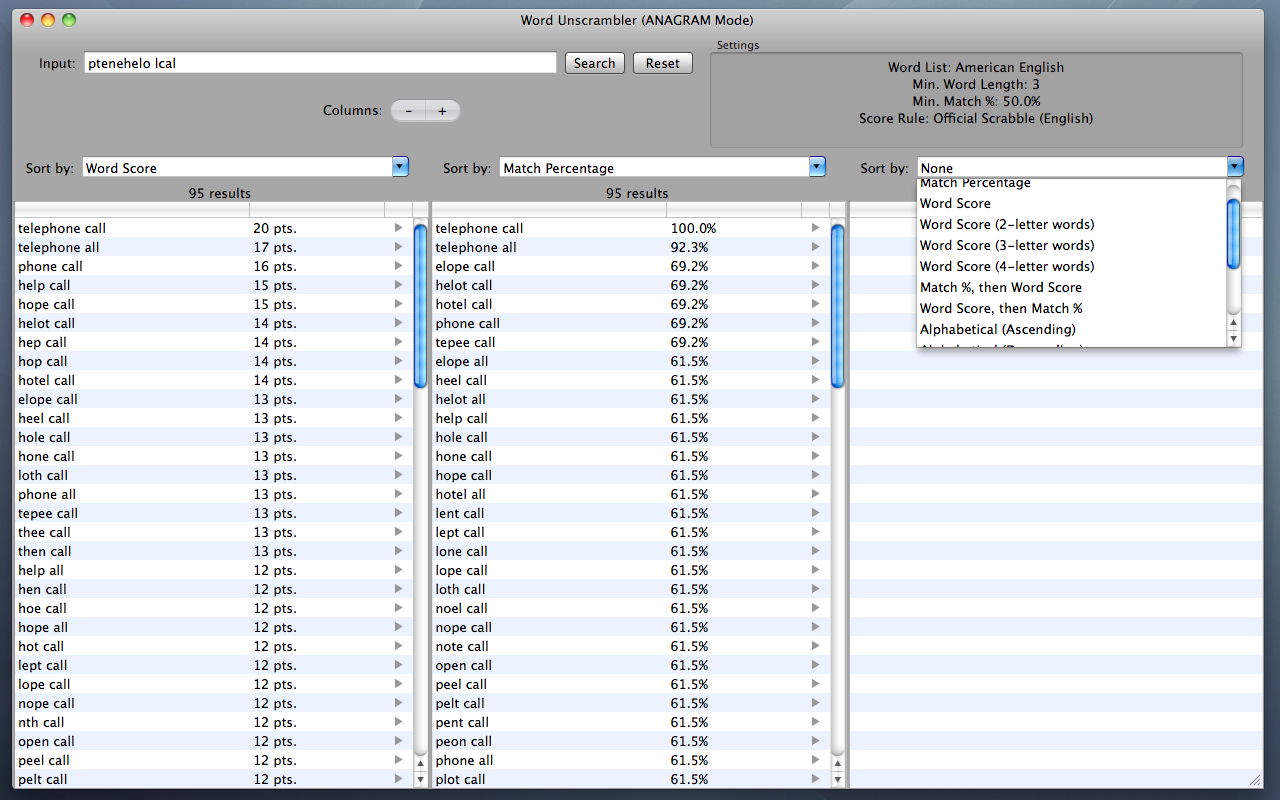Click the arrow icon next to "phone call" 16 pts.

coord(398,266)
